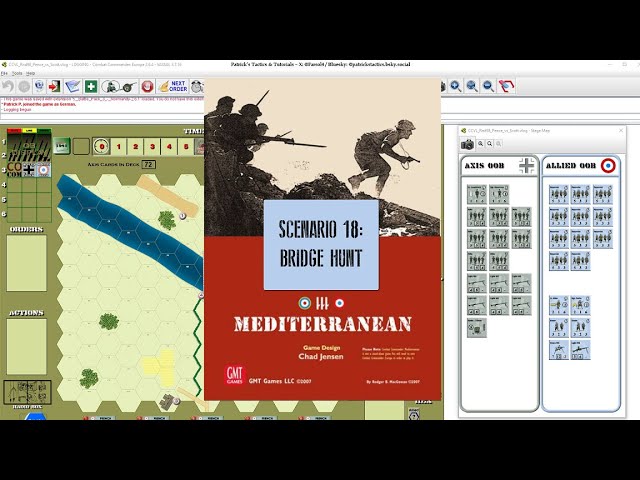Zoom out with main toolbar magnifier minus
Image resolution: width=640 pixels, height=480 pixels.
(488, 86)
